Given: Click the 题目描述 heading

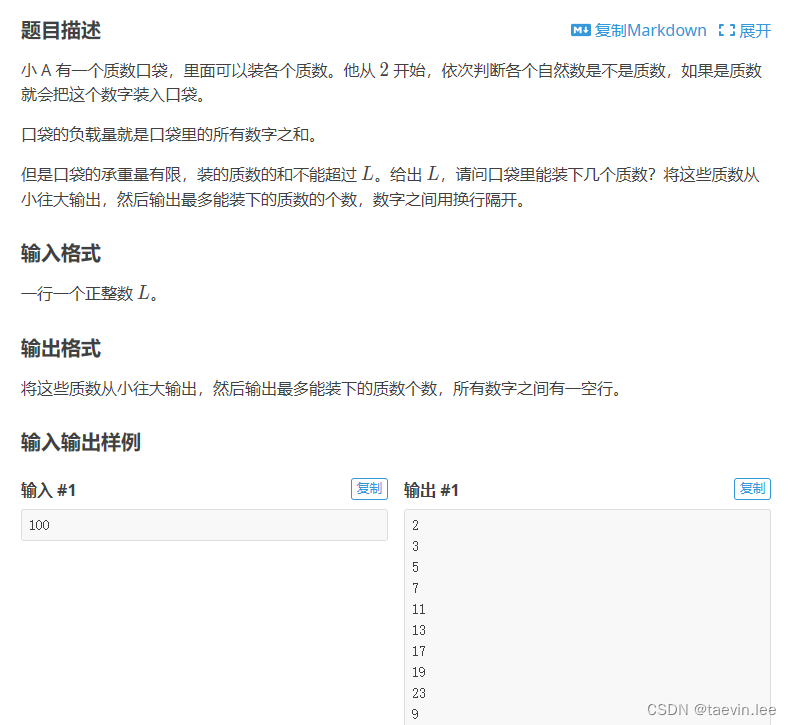Looking at the screenshot, I should pos(61,30).
